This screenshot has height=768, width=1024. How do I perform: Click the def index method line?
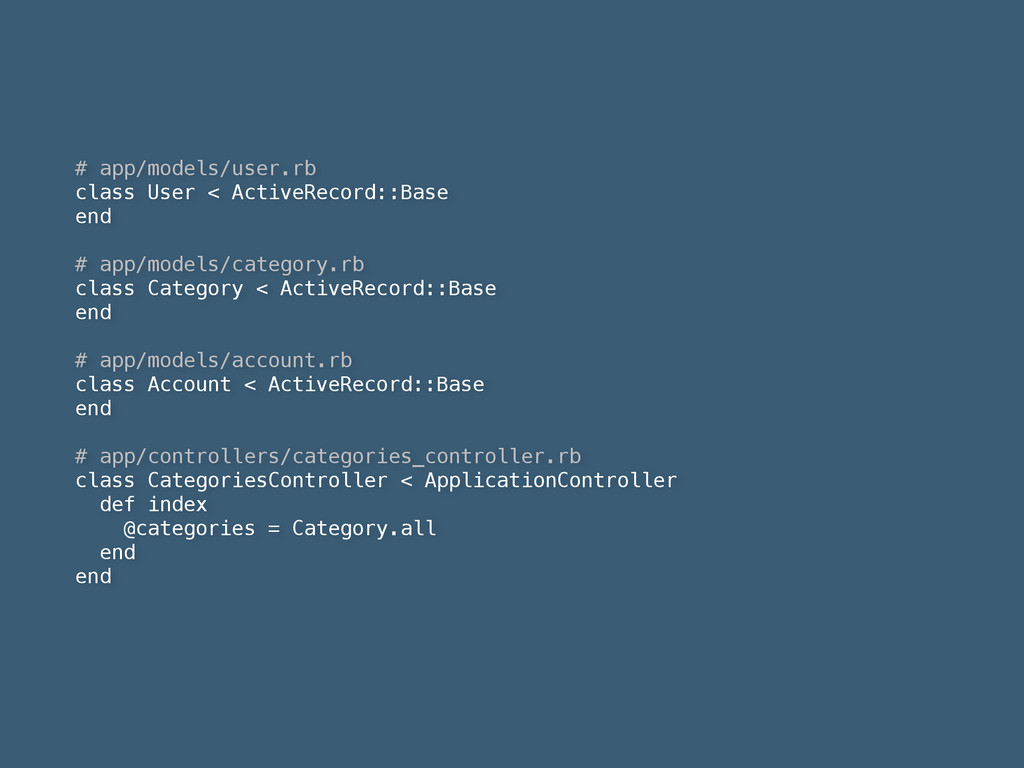(153, 505)
